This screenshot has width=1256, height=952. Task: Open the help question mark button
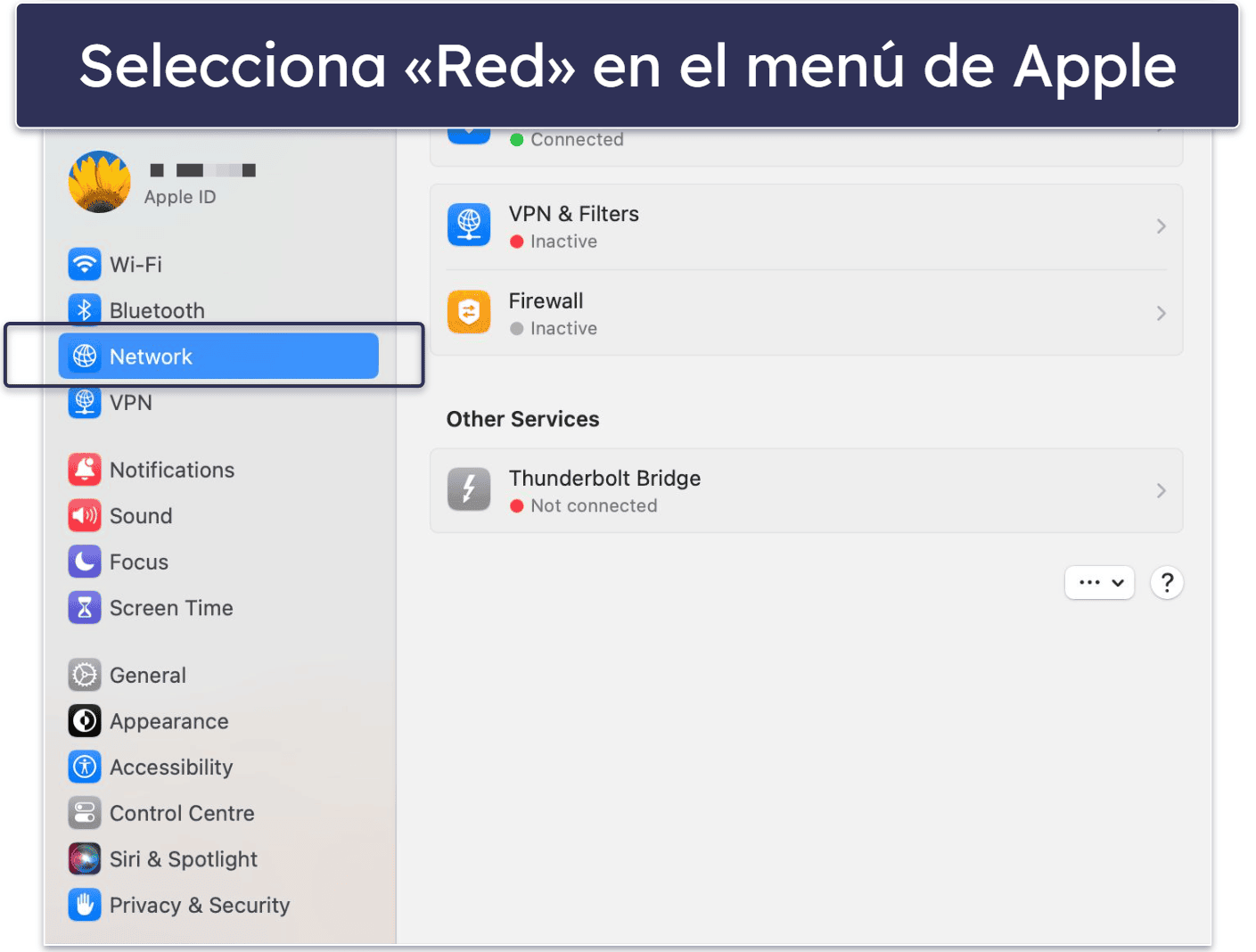coord(1167,583)
